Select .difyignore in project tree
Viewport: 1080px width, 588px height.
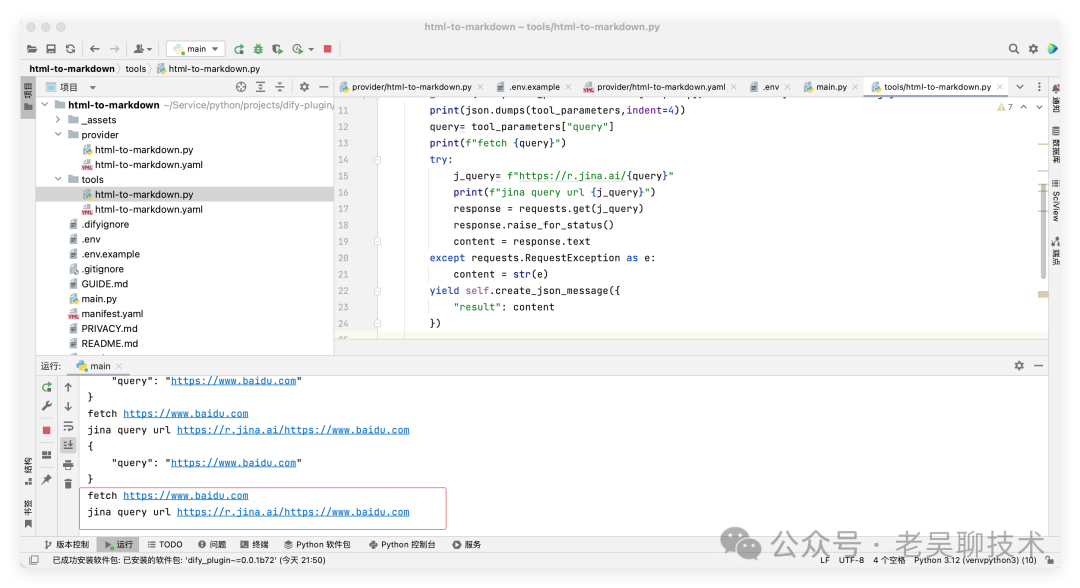coord(104,224)
